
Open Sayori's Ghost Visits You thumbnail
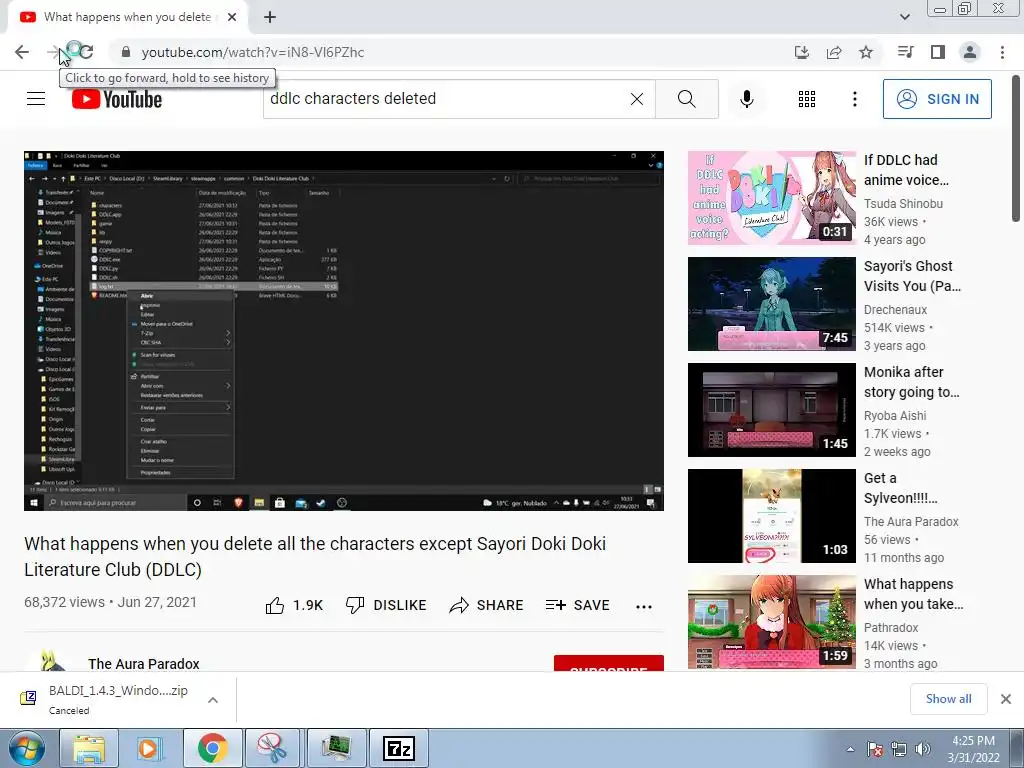[771, 304]
